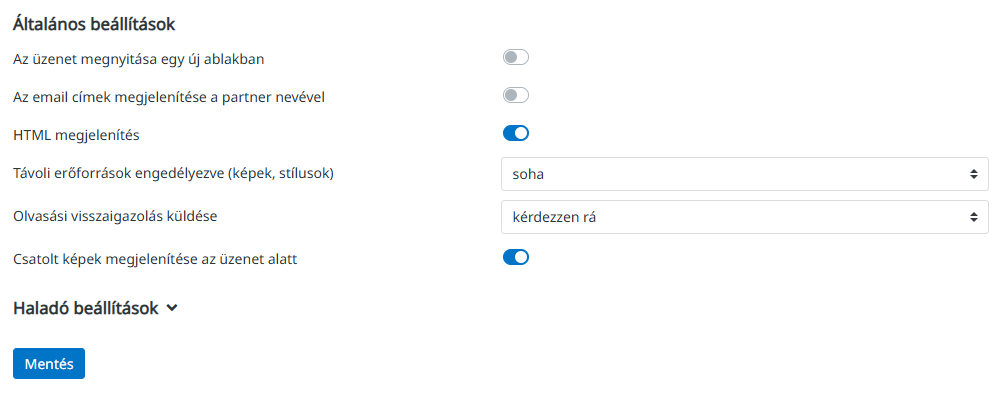Open the Olvasási visszaigazolás küldése dropdown
Screen dimensions: 998x413
744,216
